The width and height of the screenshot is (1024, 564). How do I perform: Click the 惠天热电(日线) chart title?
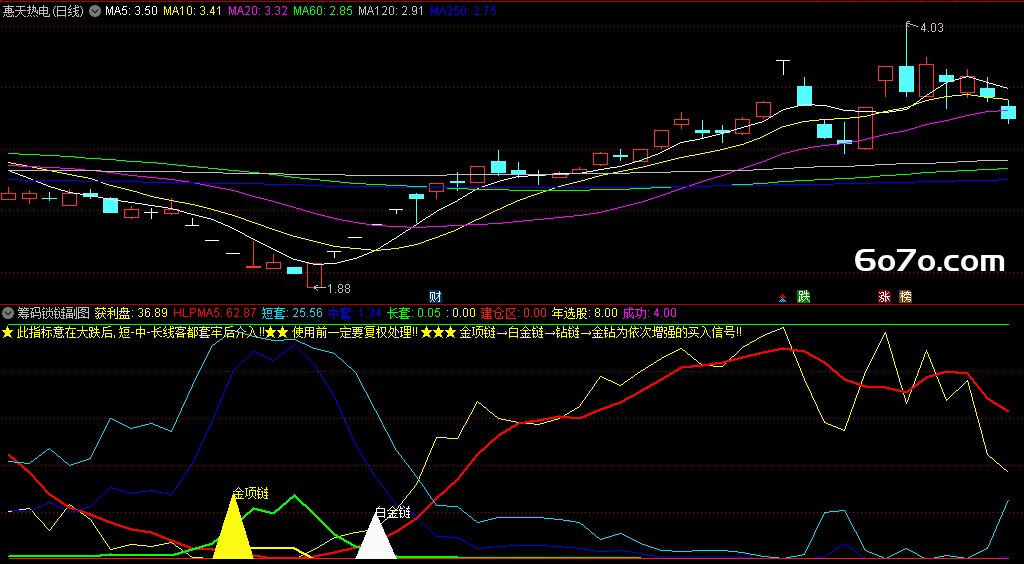click(45, 11)
